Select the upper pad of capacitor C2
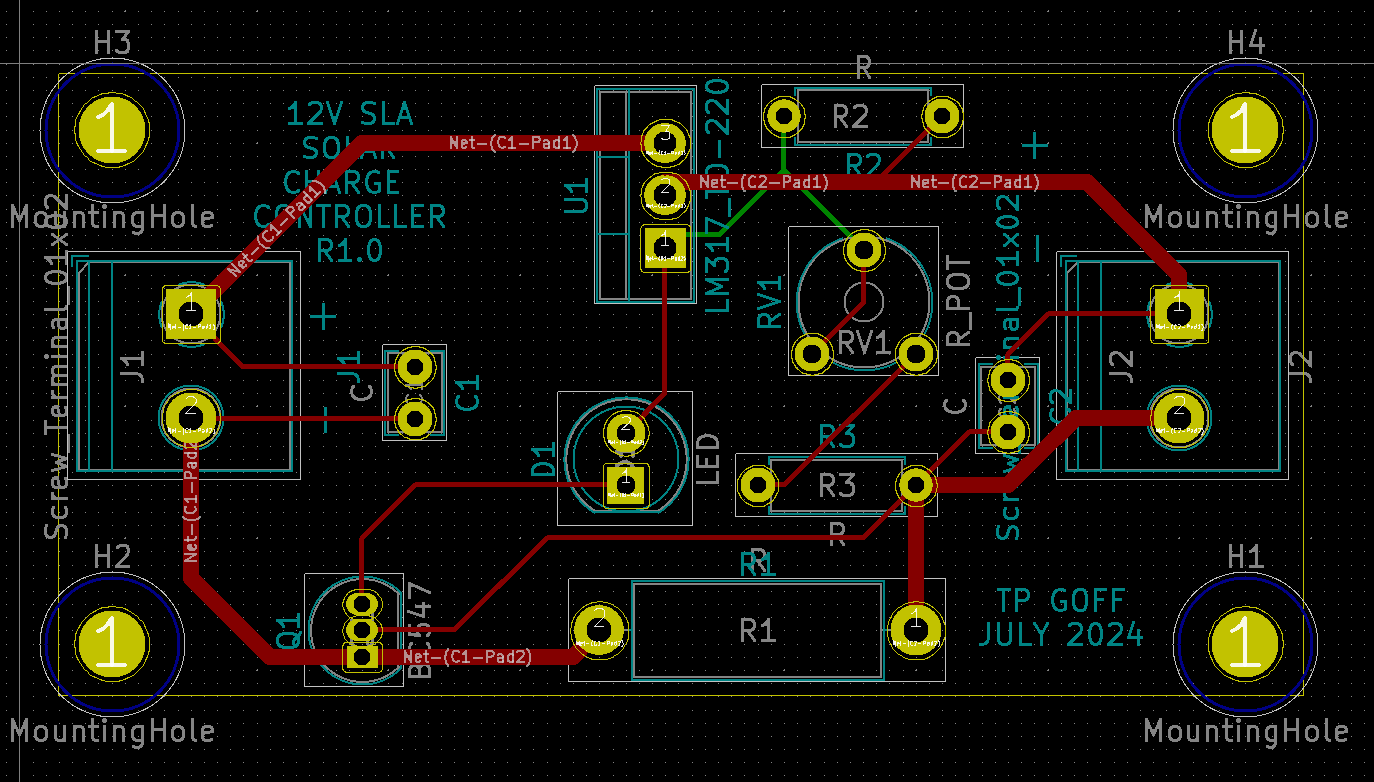The height and width of the screenshot is (782, 1374). click(1008, 380)
